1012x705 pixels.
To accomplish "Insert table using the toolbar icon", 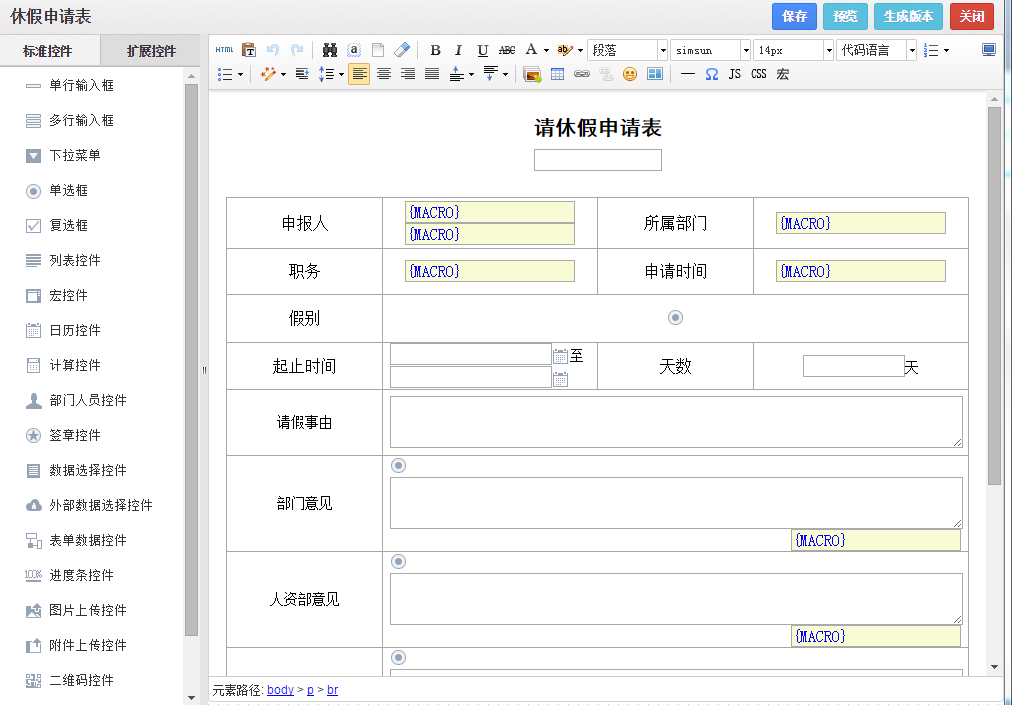I will [557, 74].
